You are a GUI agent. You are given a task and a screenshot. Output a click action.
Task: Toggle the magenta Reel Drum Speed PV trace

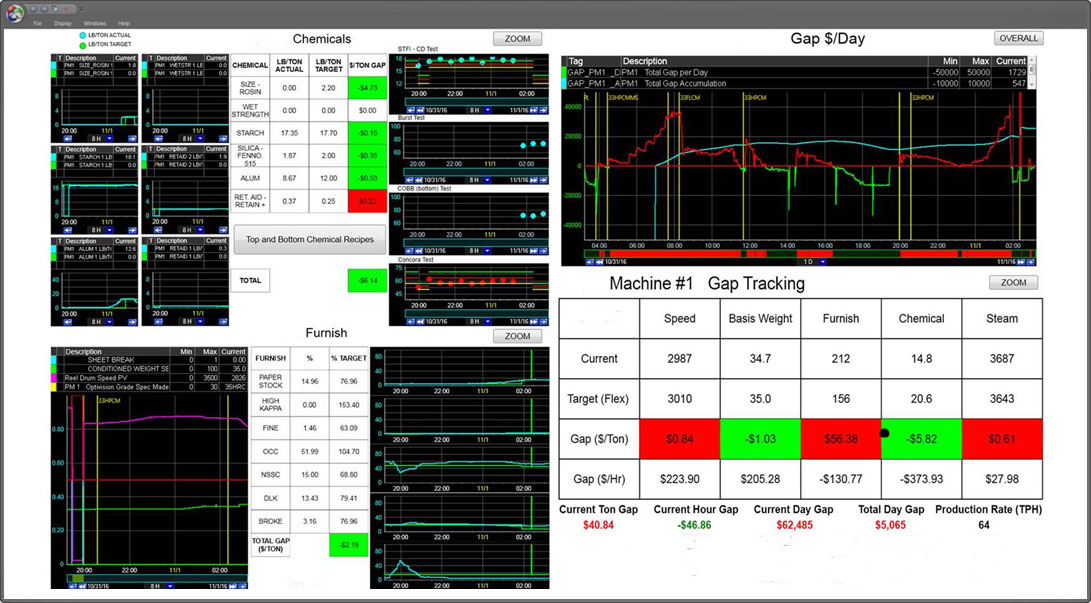point(56,379)
